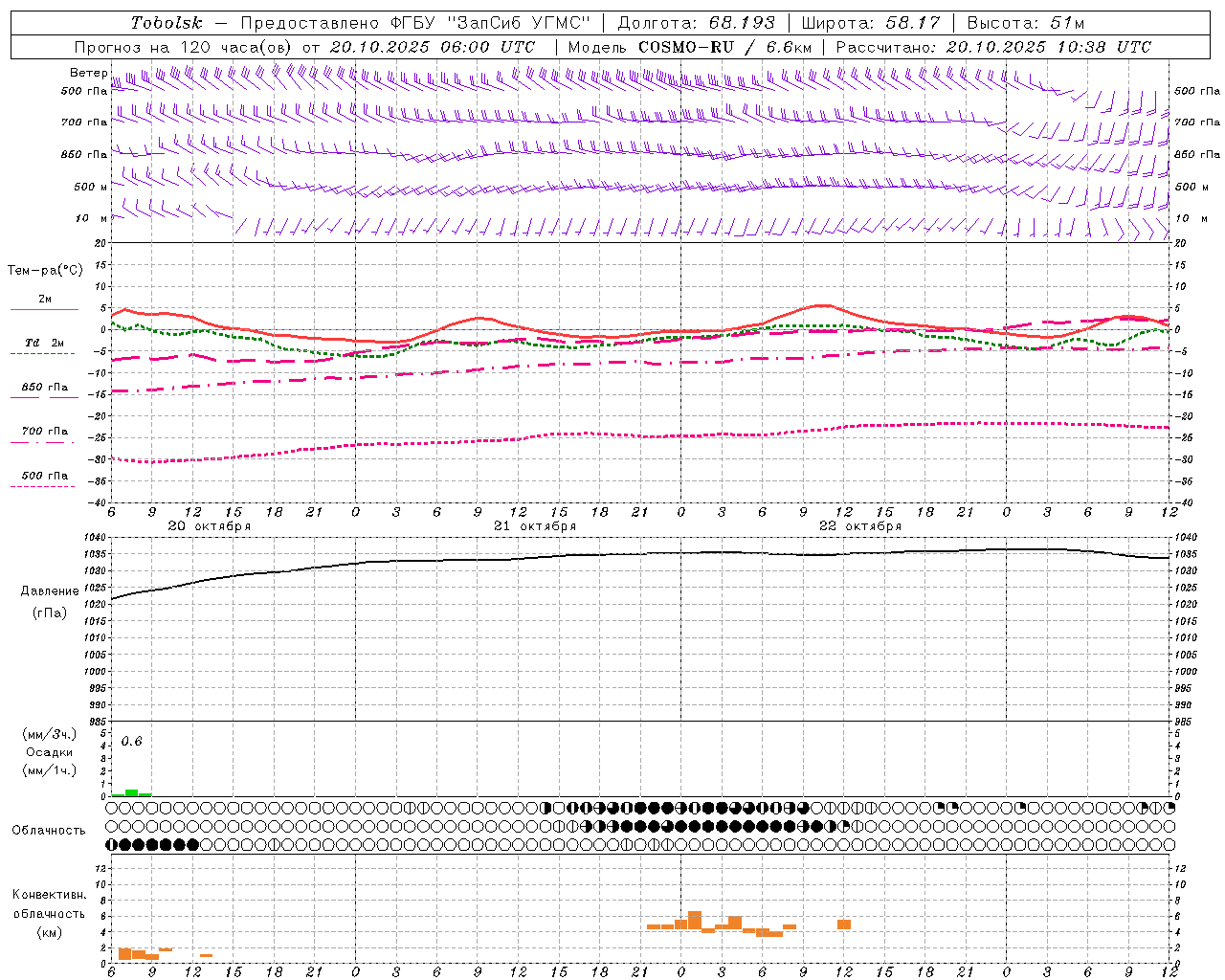Screen dimensions: 1225x980
Task: Click the green precipitation bar on 20 October
Action: [131, 792]
